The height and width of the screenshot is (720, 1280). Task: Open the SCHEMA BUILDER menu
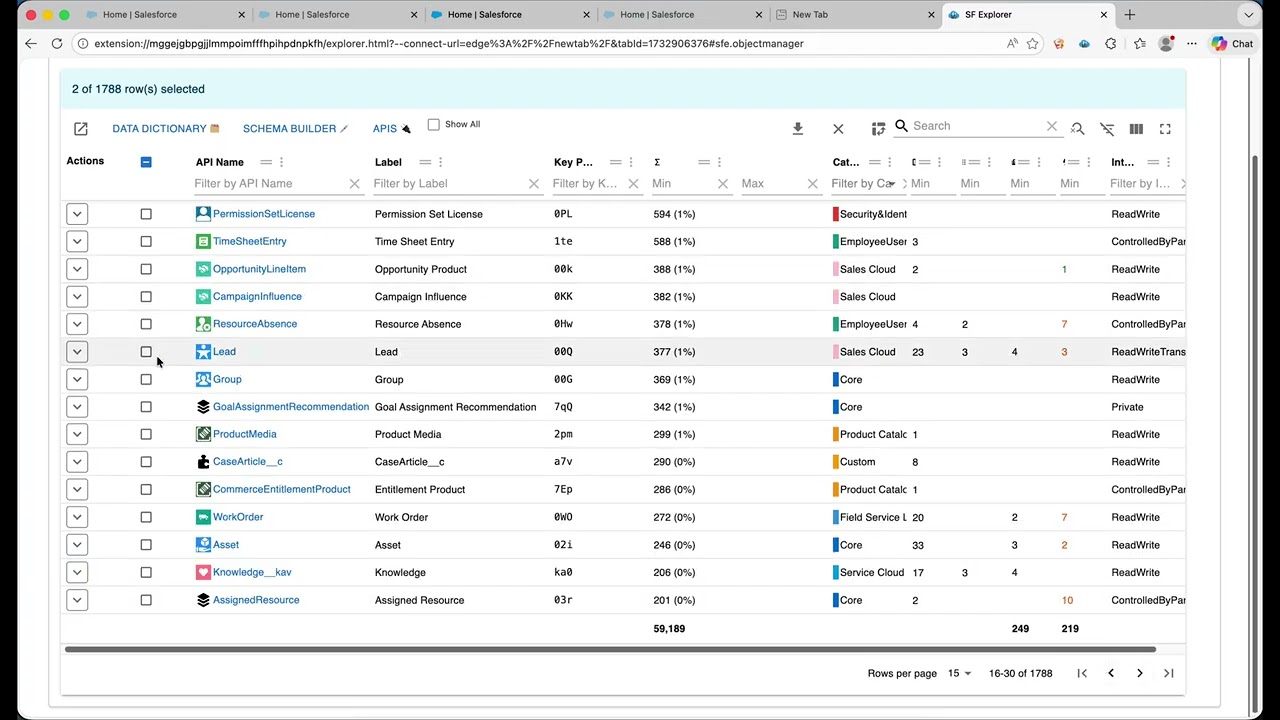[x=296, y=129]
